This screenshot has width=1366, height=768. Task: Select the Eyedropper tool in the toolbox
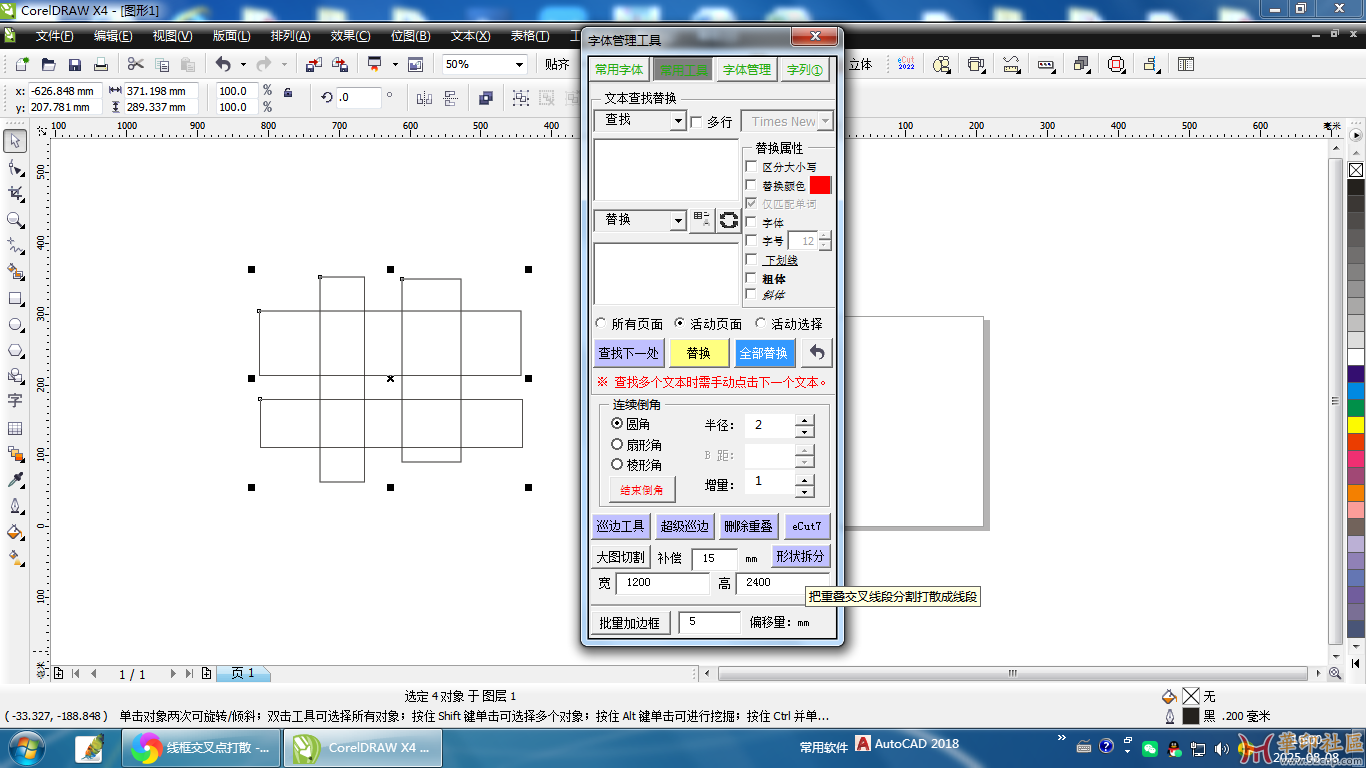click(x=15, y=480)
